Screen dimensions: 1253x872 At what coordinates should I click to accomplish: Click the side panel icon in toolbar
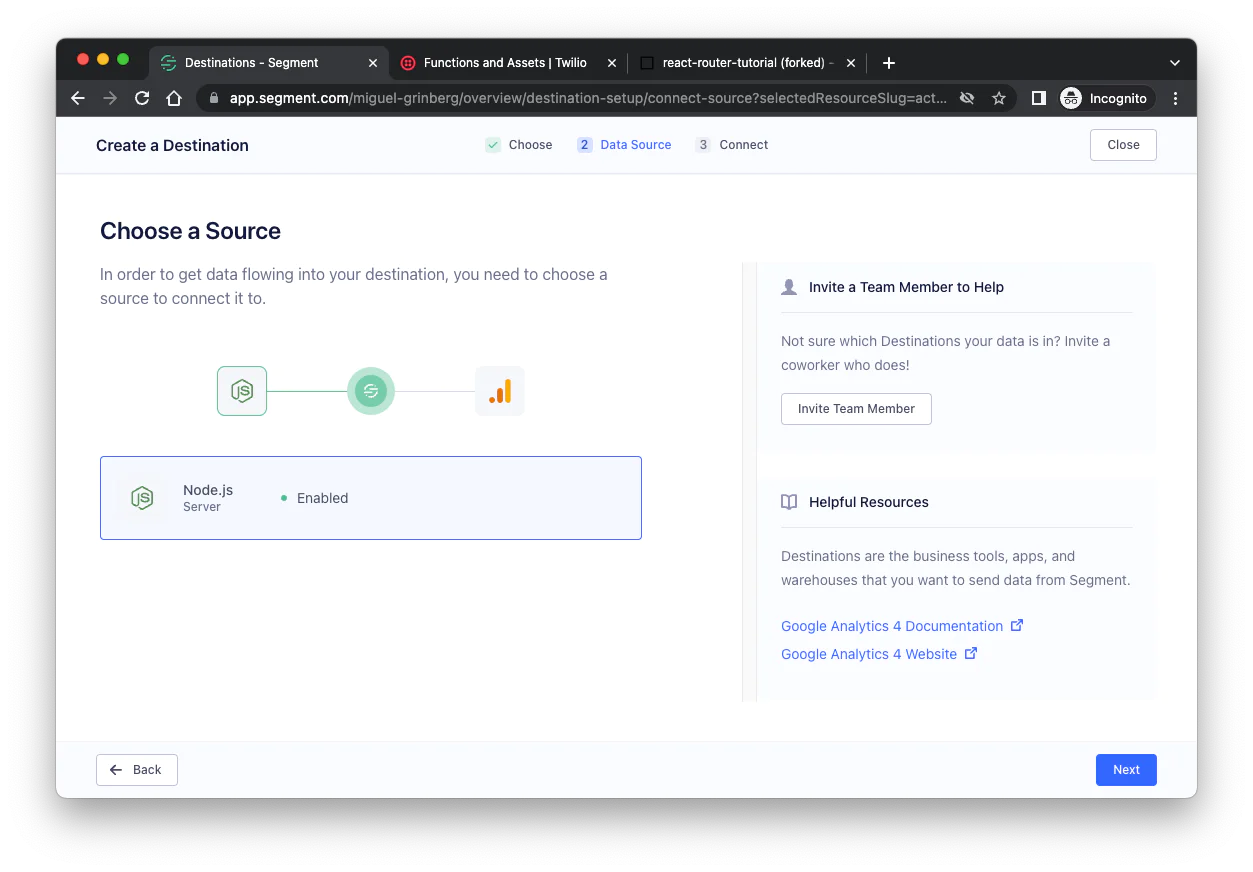pos(1037,98)
